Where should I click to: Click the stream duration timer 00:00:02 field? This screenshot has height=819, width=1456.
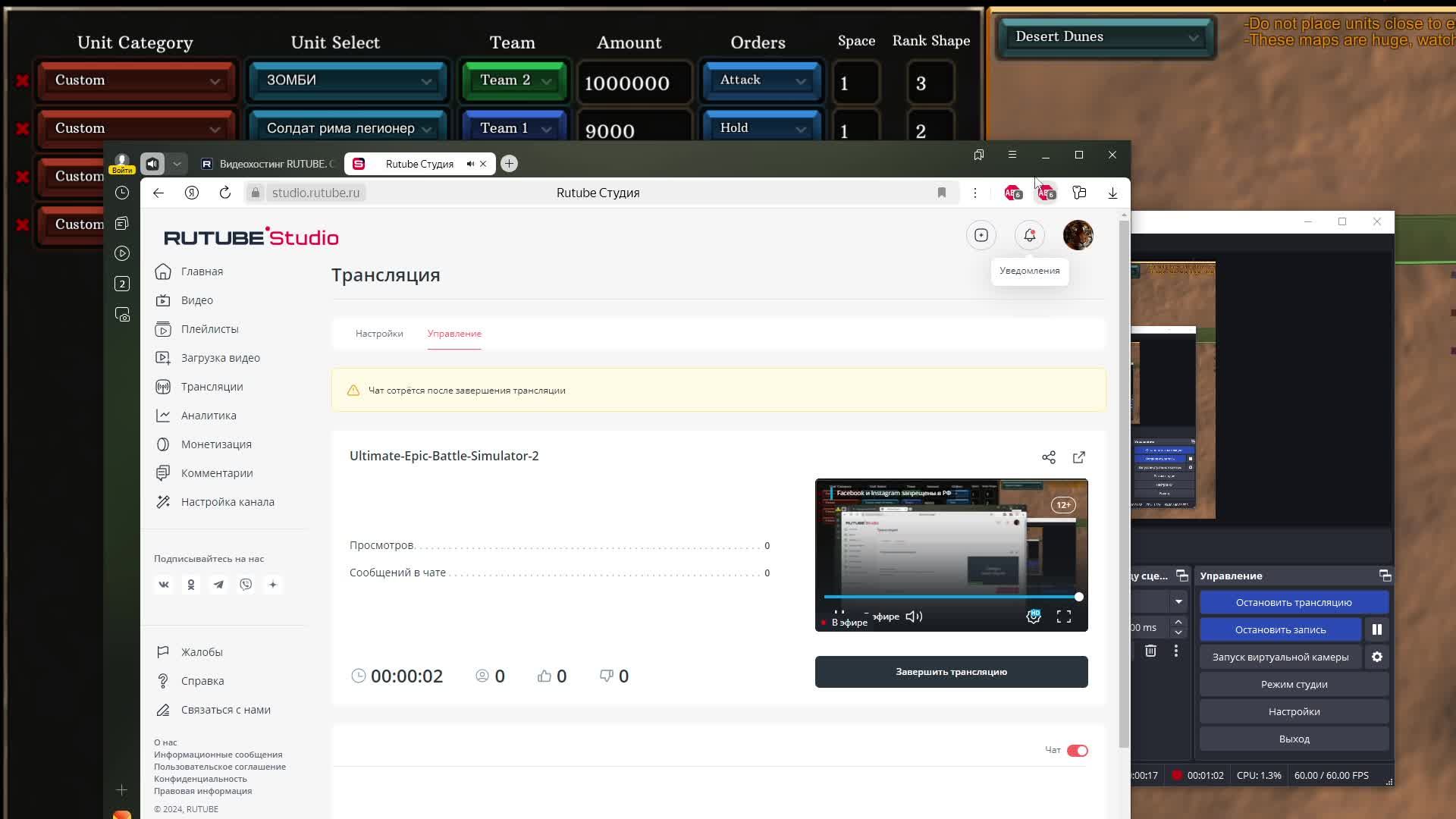click(405, 676)
